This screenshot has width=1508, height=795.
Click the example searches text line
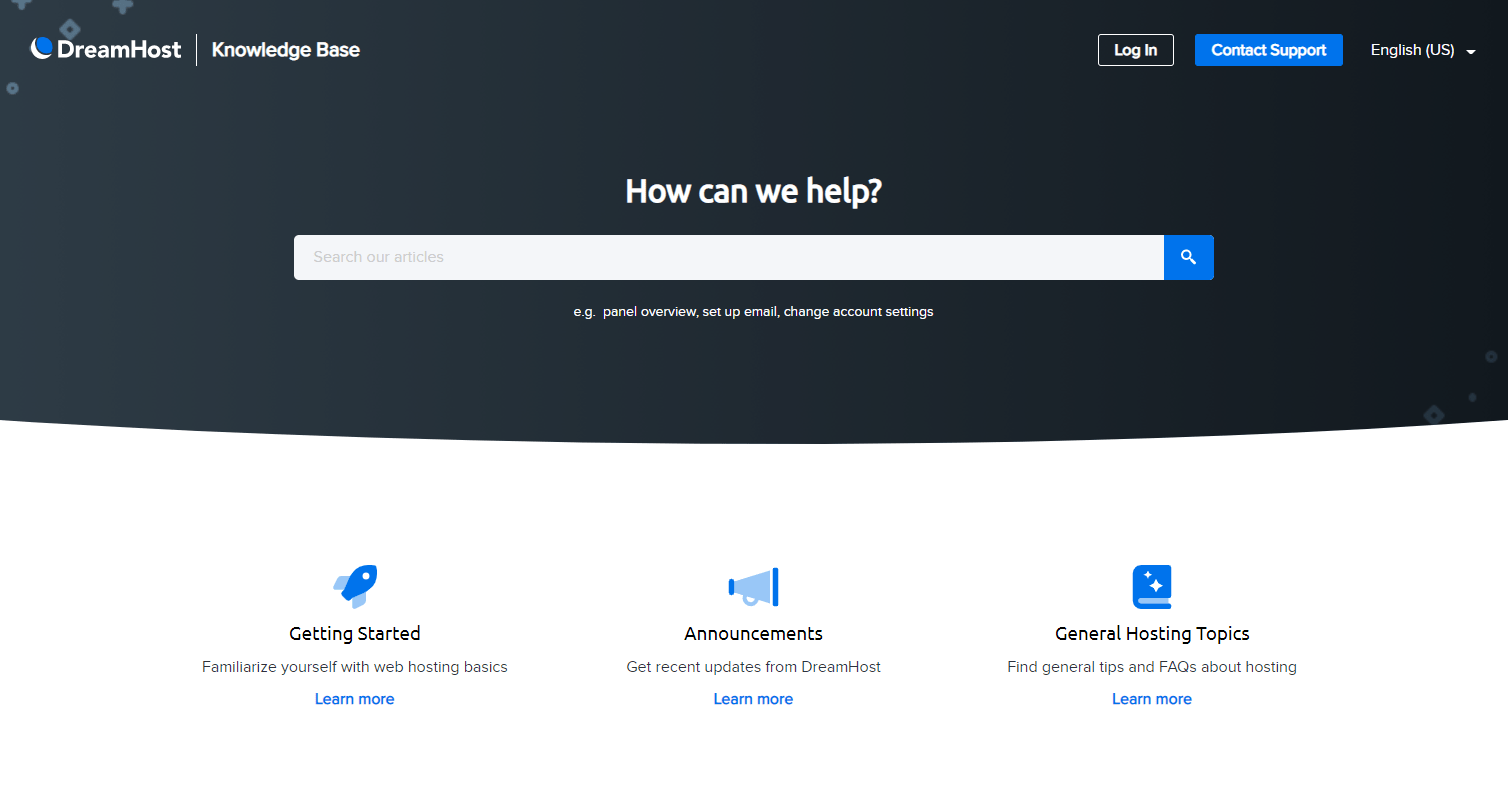coord(753,312)
